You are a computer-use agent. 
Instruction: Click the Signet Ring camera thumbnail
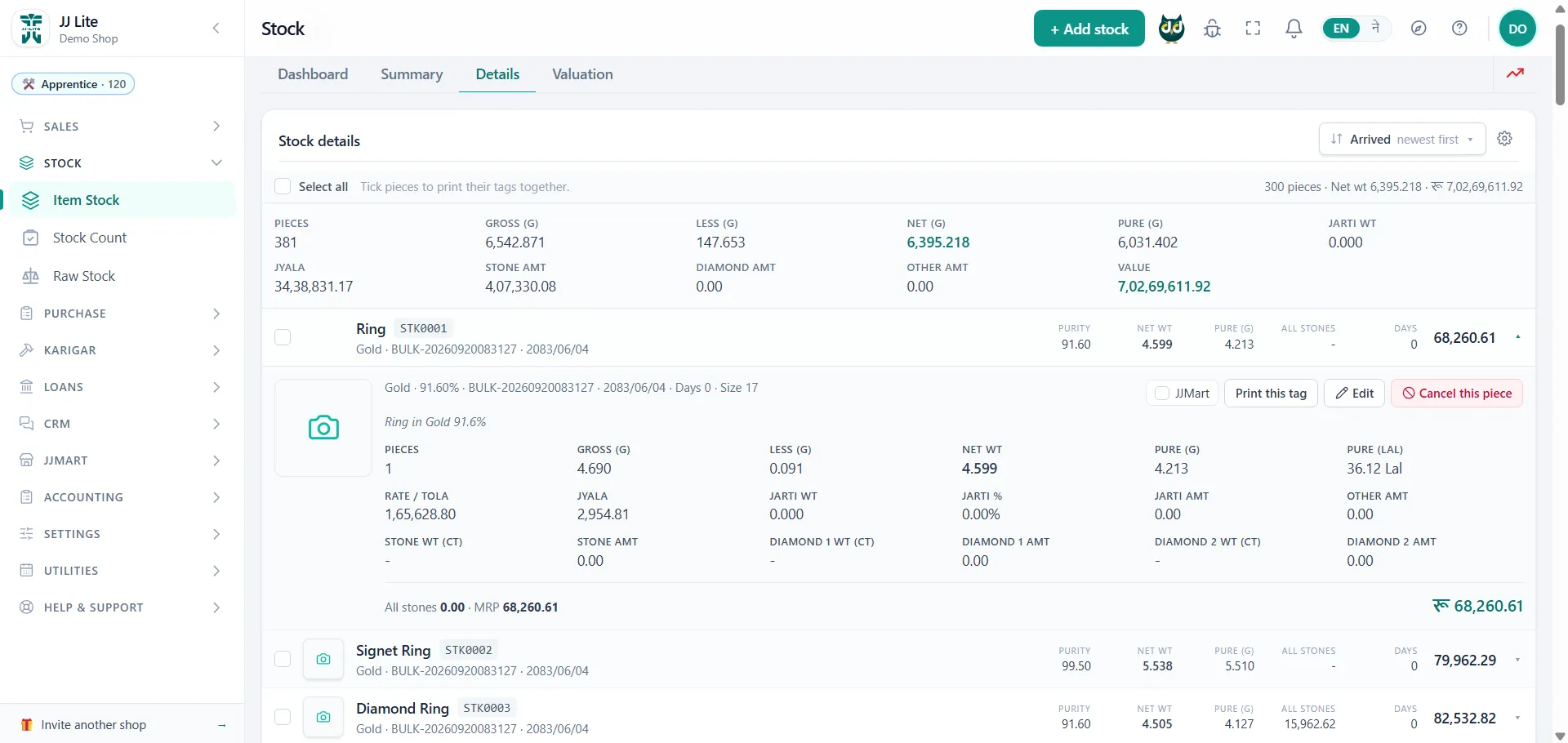tap(323, 659)
